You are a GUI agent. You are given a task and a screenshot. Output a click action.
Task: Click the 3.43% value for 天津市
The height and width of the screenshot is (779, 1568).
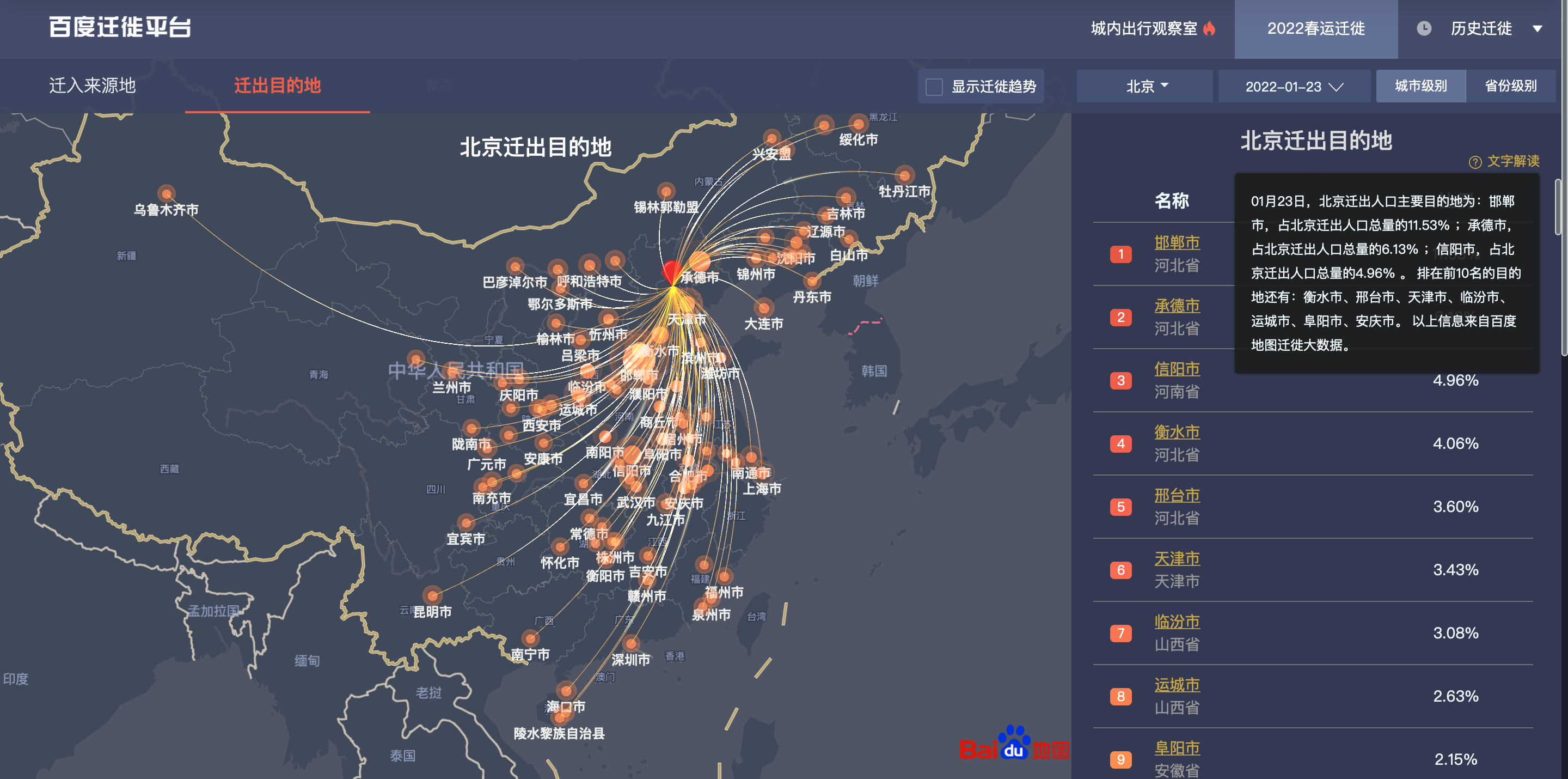click(1455, 570)
